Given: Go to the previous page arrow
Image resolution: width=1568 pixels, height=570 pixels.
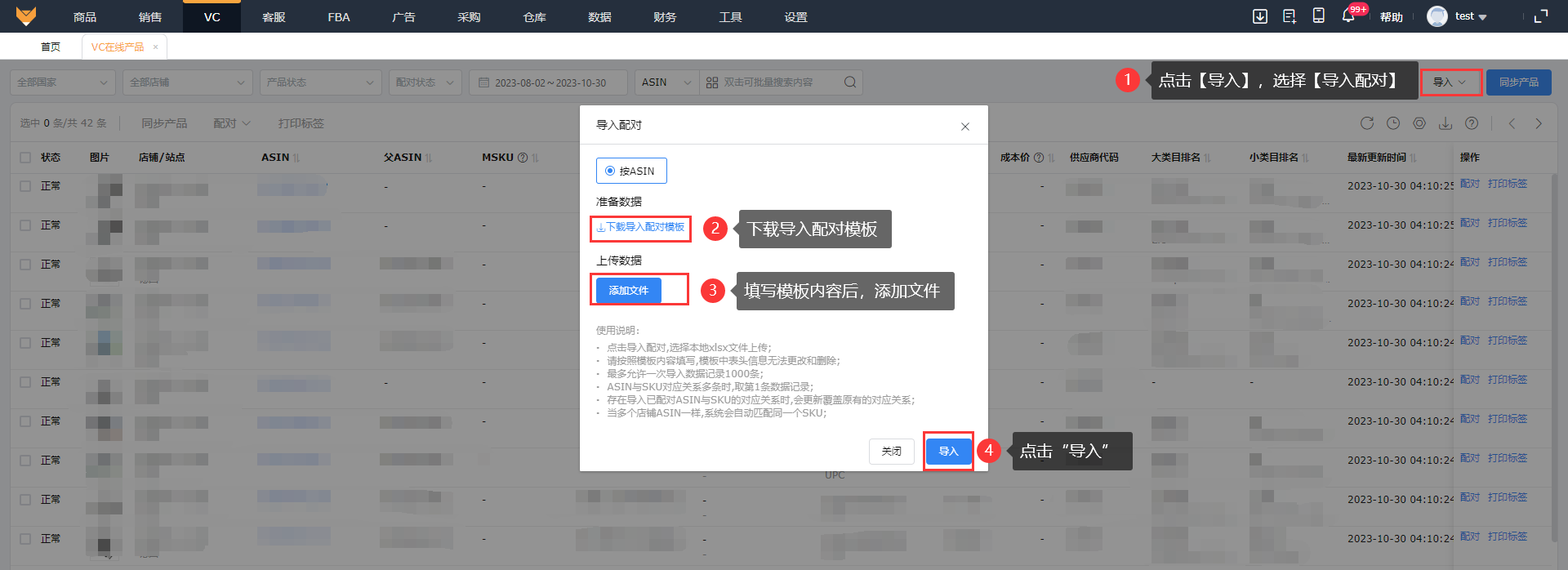Looking at the screenshot, I should 1512,123.
